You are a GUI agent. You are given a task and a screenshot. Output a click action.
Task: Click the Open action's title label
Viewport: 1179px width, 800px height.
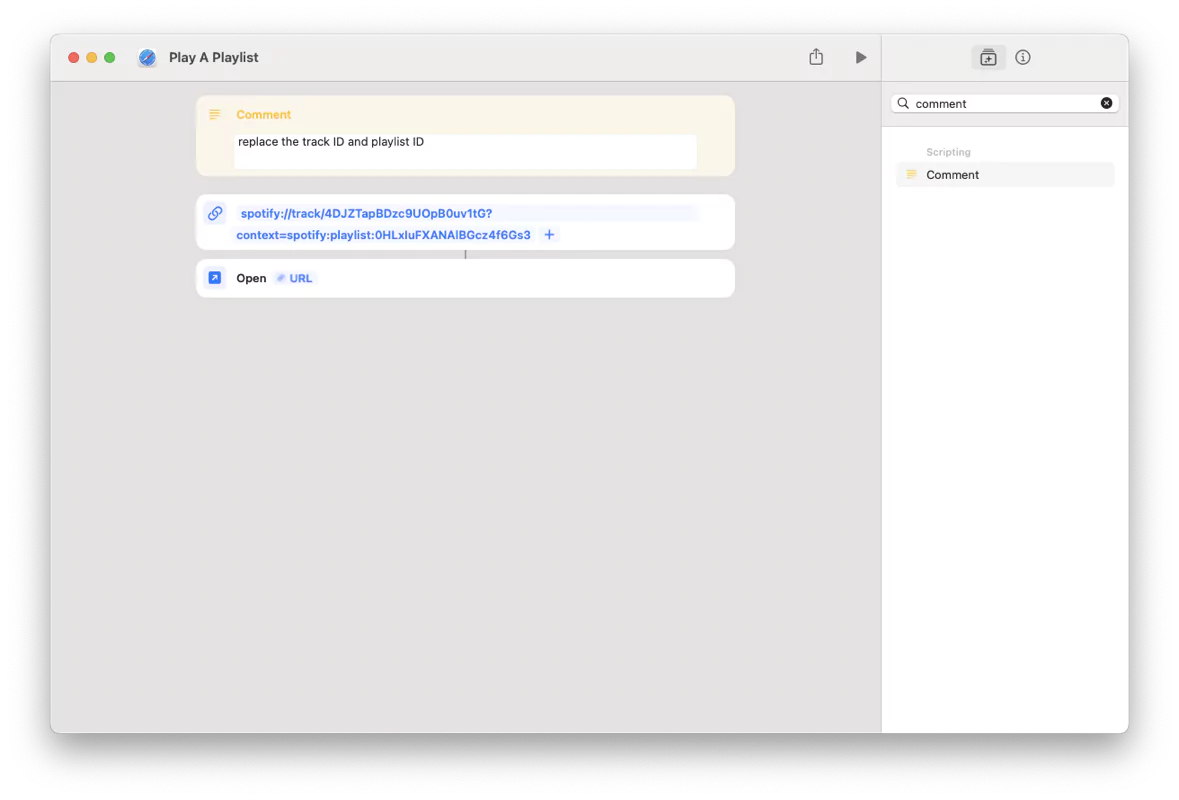click(x=251, y=277)
